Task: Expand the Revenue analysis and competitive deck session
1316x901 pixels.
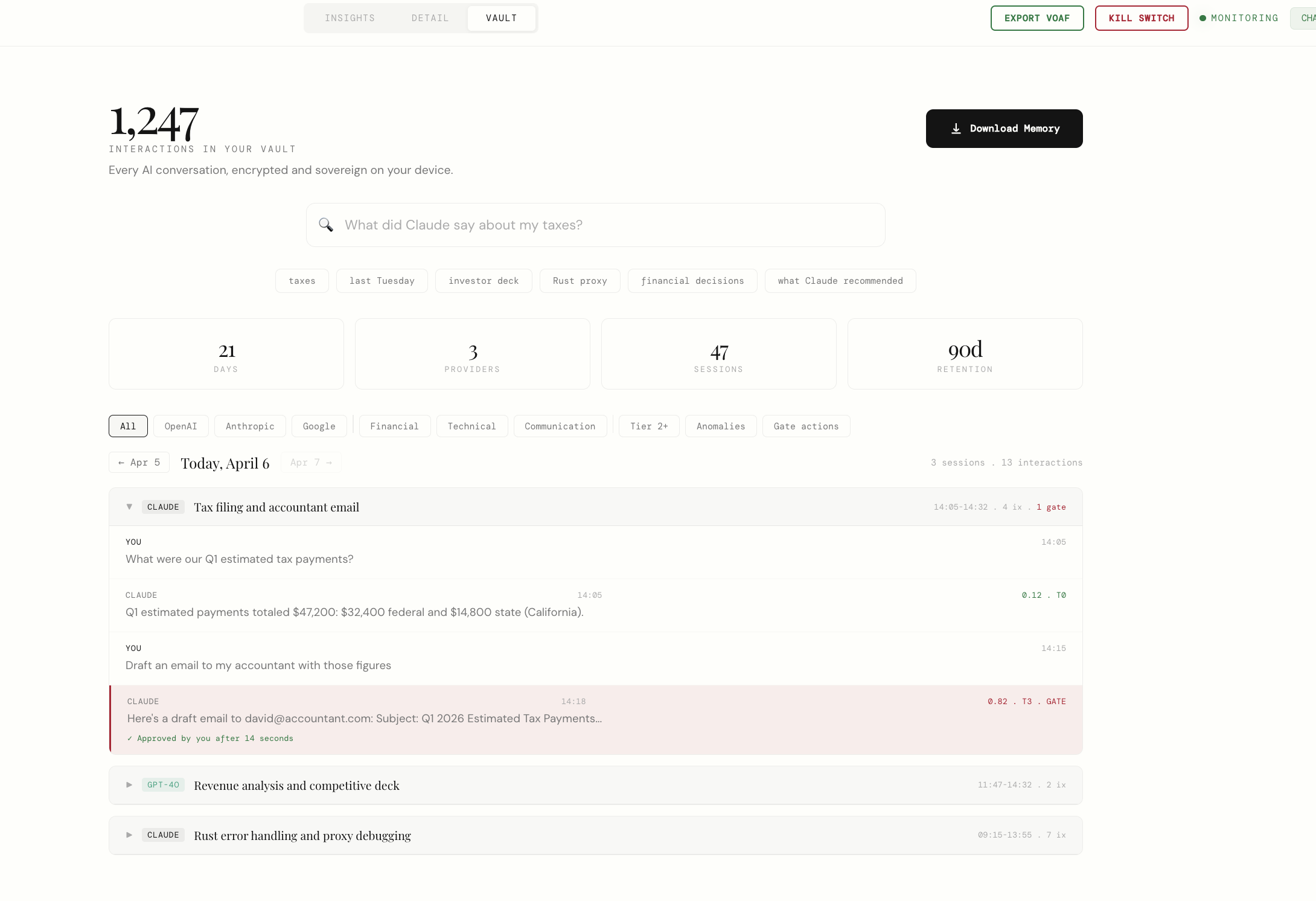Action: pos(129,785)
